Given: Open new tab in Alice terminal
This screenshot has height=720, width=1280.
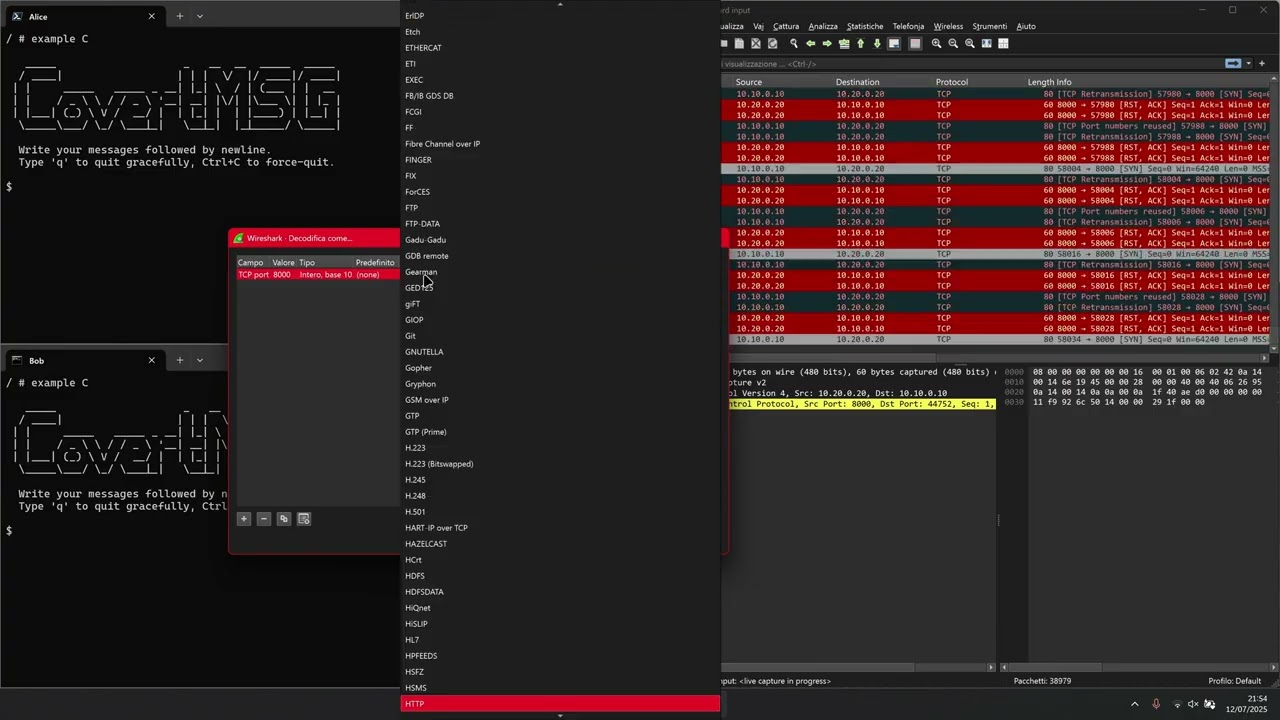Looking at the screenshot, I should pyautogui.click(x=180, y=16).
